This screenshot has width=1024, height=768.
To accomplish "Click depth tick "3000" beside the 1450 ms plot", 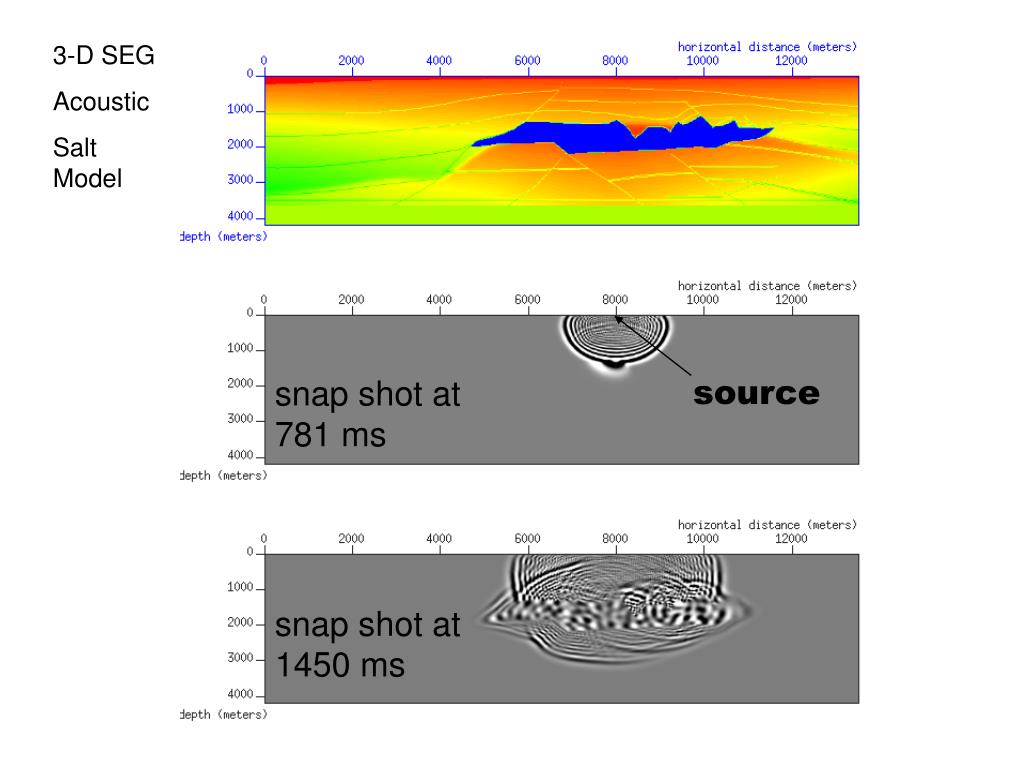I will coord(240,658).
